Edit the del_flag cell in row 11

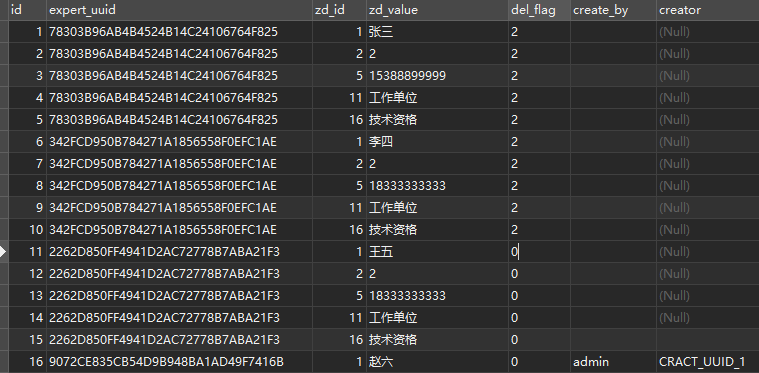pos(539,252)
